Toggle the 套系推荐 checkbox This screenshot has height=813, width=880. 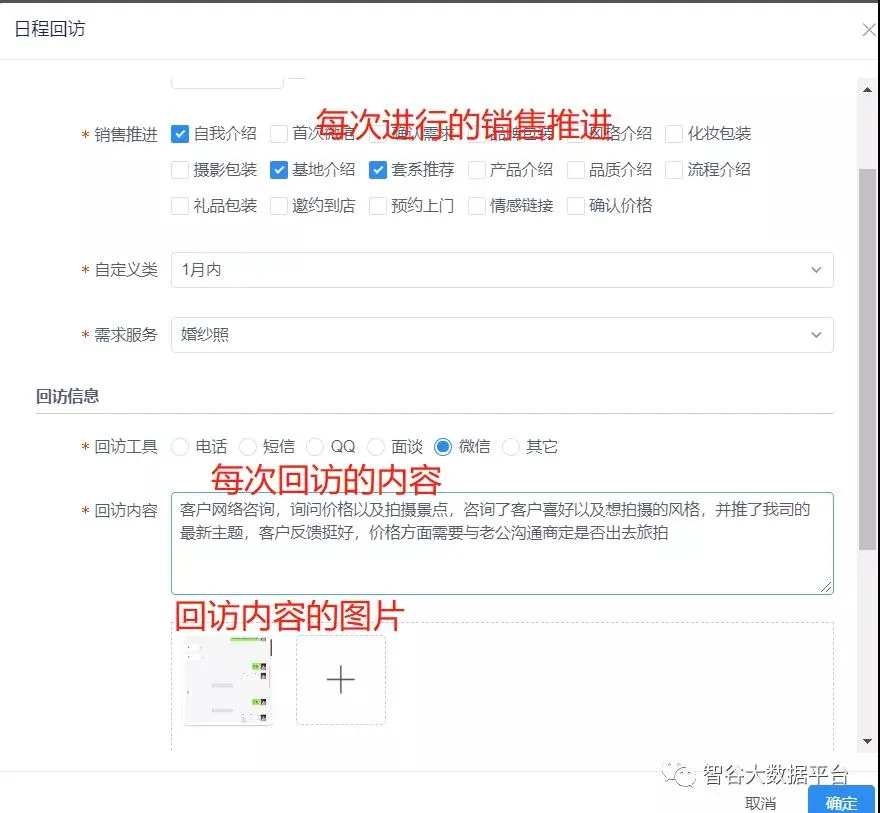click(x=378, y=170)
